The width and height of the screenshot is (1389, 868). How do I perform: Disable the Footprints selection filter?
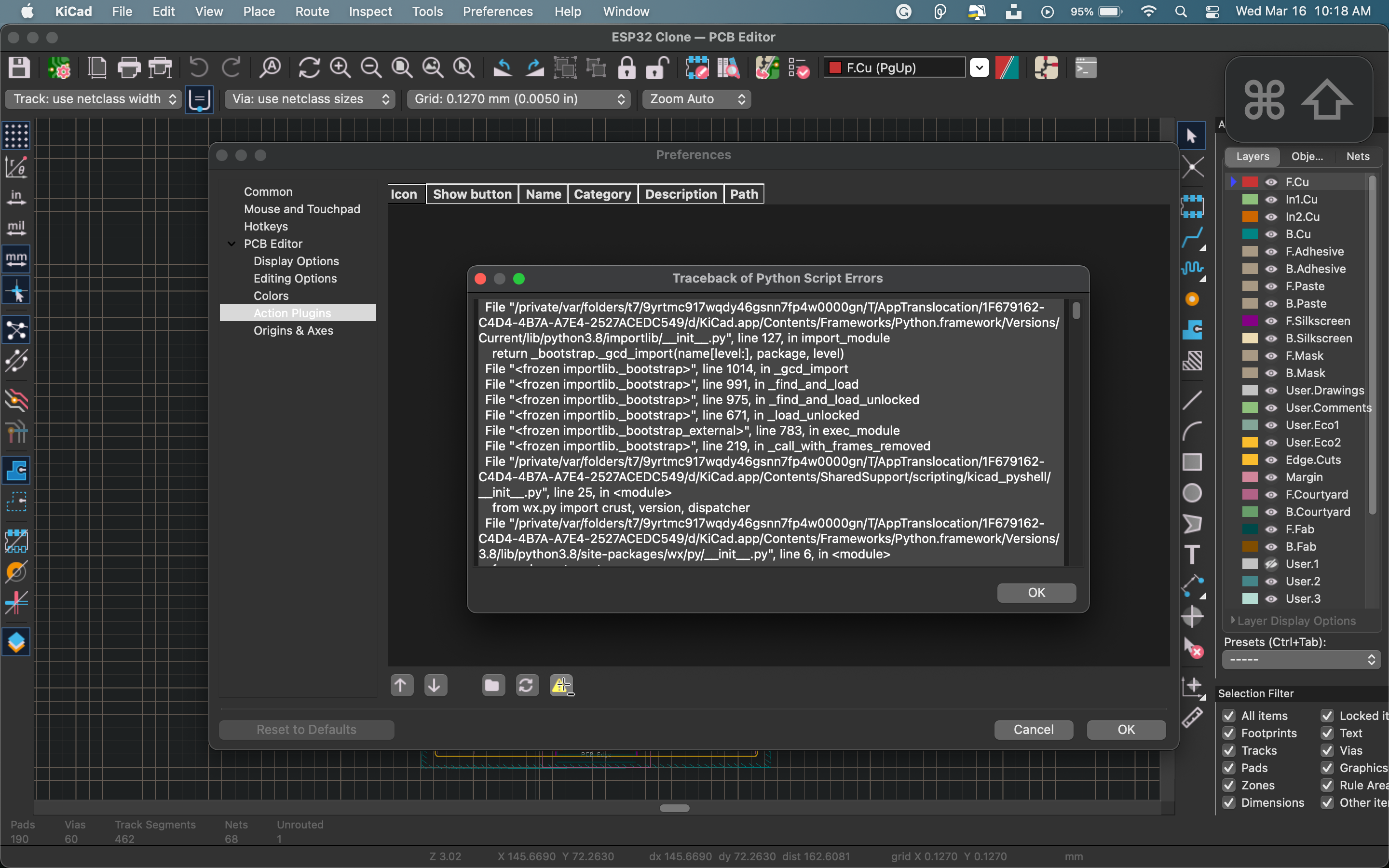[x=1228, y=733]
